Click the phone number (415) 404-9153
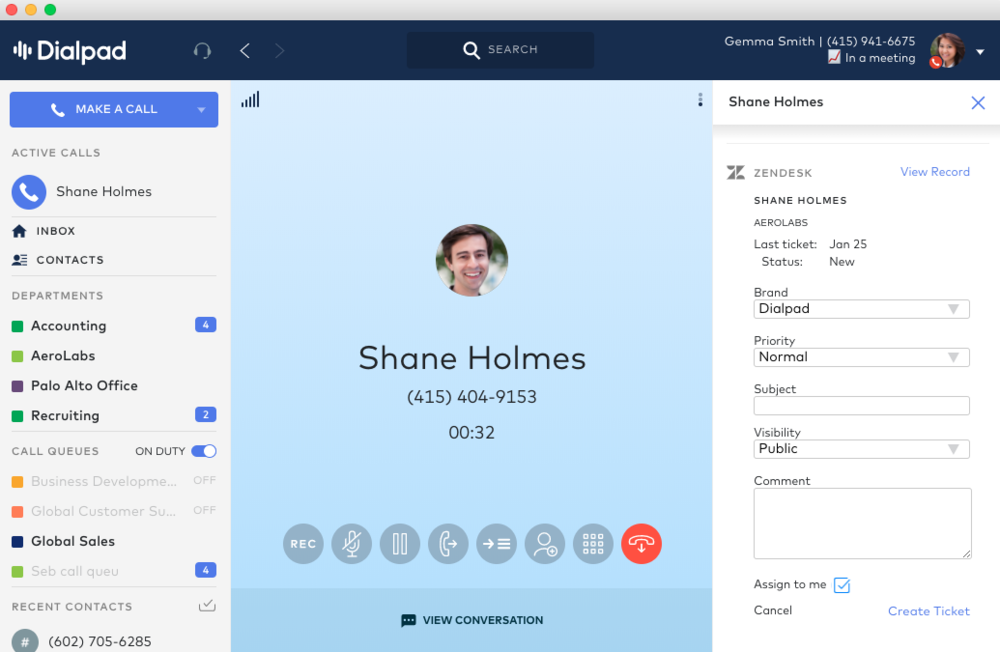The width and height of the screenshot is (1000, 652). (472, 397)
